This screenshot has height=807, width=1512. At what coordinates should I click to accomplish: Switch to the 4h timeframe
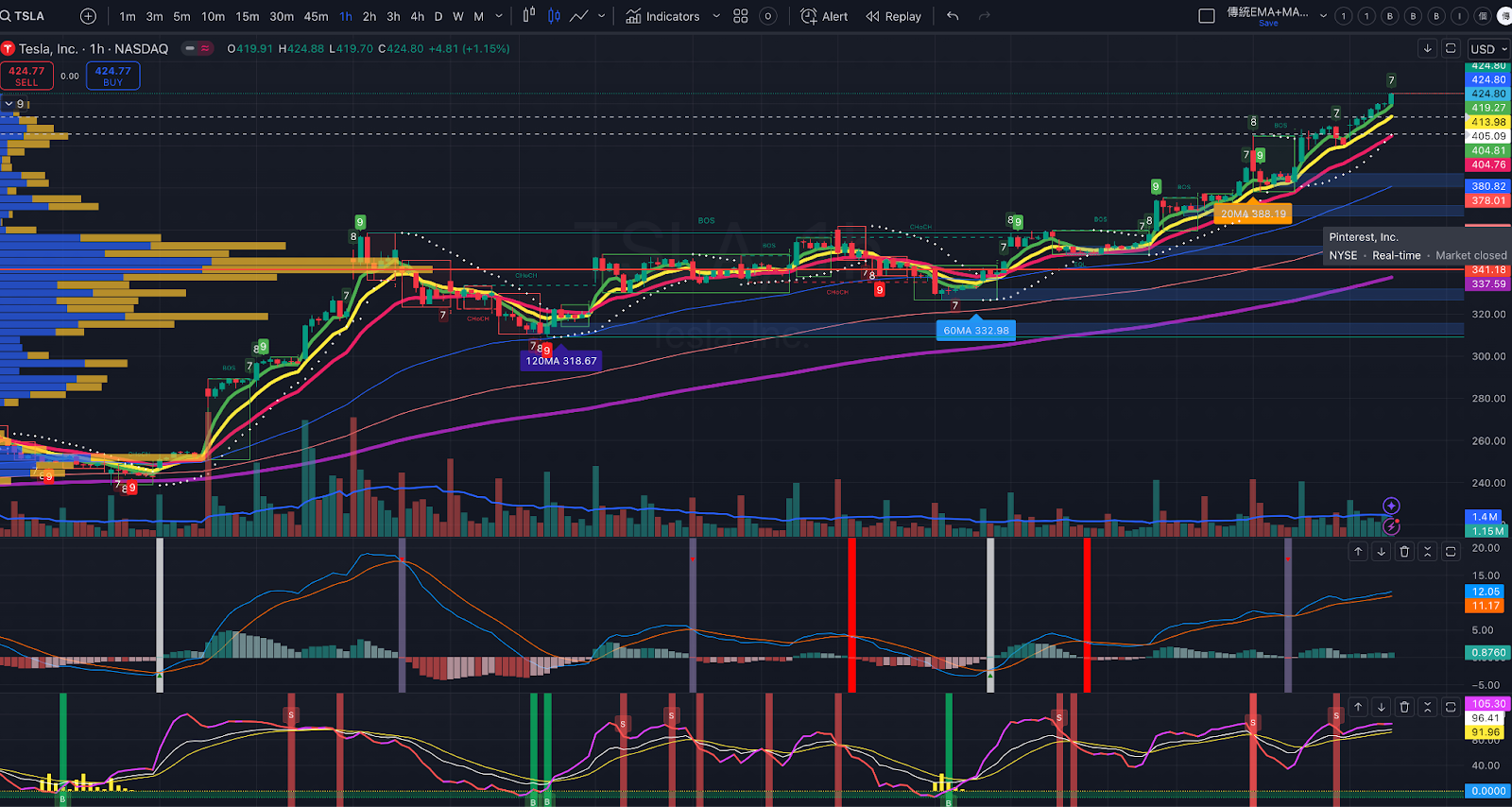(417, 16)
